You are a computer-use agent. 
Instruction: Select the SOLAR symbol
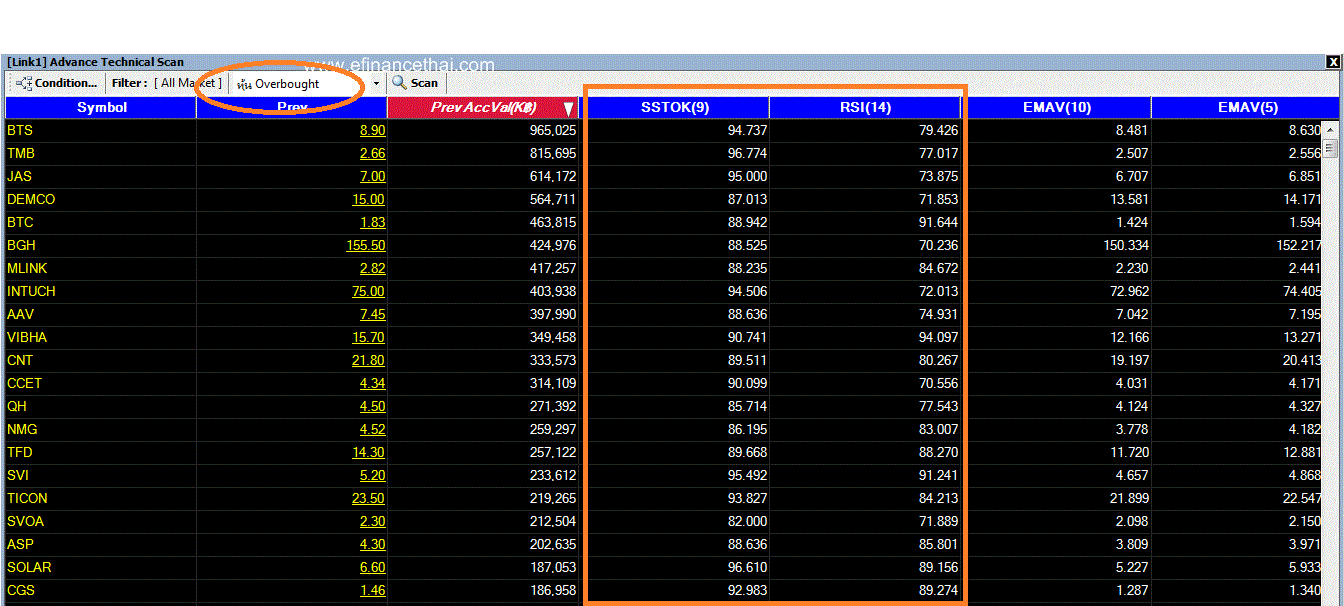pyautogui.click(x=29, y=567)
